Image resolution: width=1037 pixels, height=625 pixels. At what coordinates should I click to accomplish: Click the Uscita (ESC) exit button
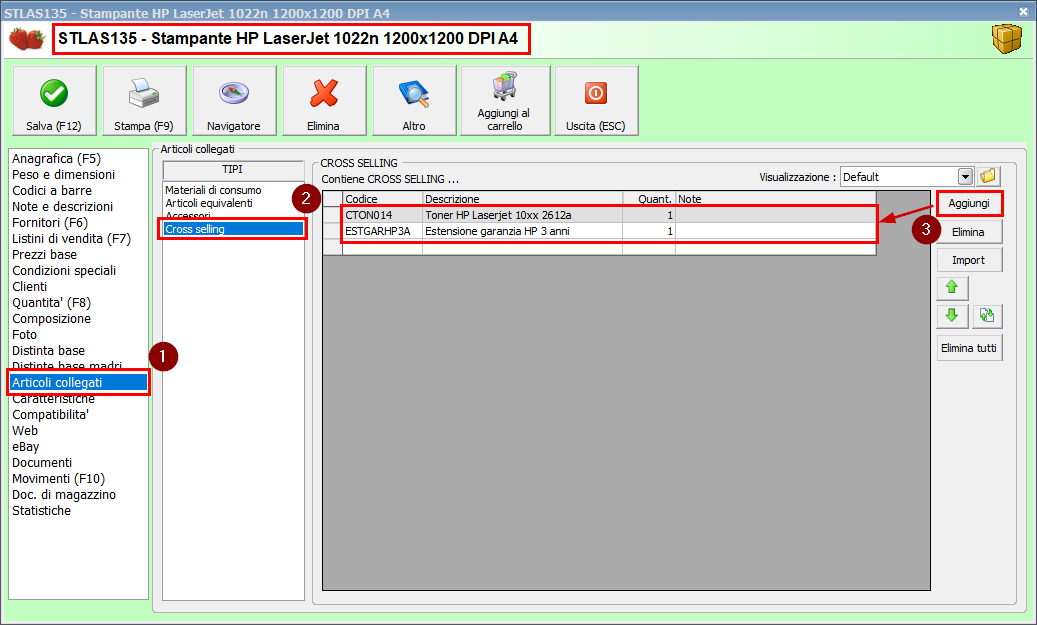click(x=596, y=101)
